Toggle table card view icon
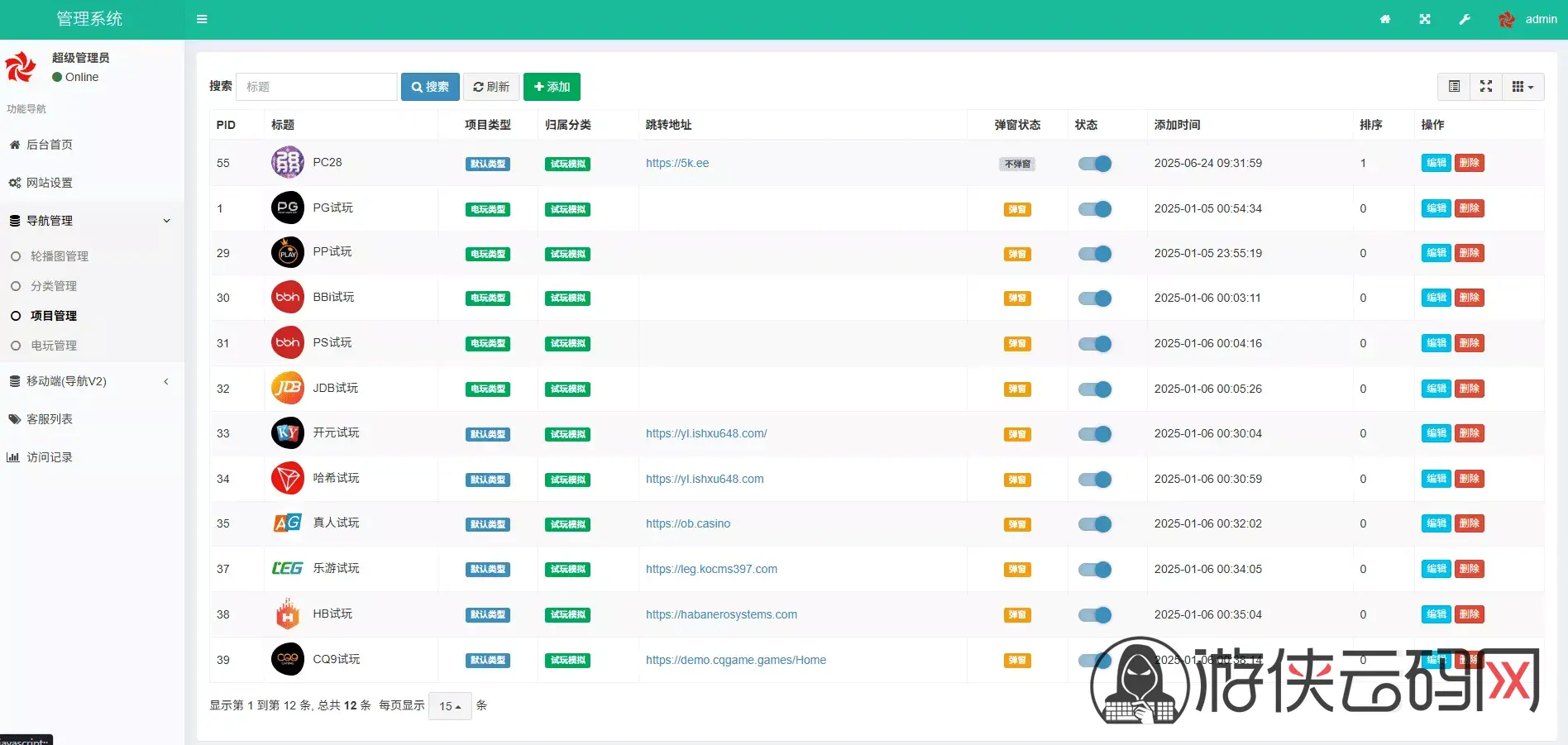Image resolution: width=1568 pixels, height=745 pixels. [x=1454, y=87]
